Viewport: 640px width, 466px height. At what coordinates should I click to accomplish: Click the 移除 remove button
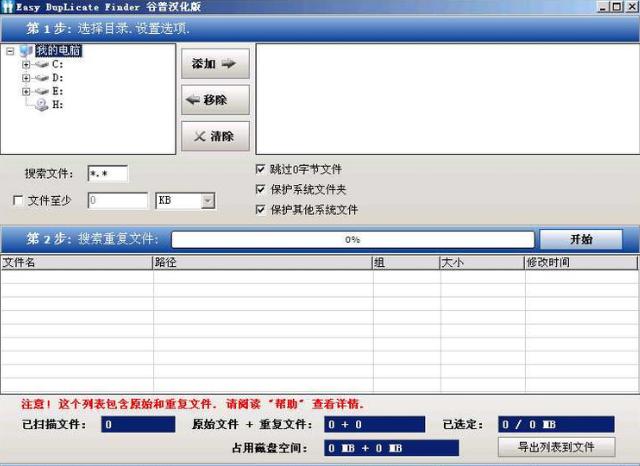tap(215, 100)
